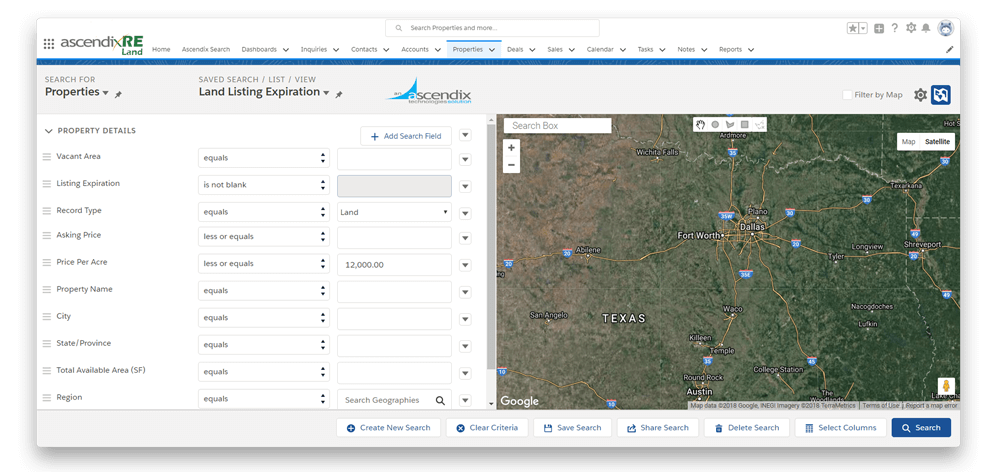Screen dimensions: 1000x472
Task: Click the Vacant Area drag handle icon
Action: coord(47,157)
